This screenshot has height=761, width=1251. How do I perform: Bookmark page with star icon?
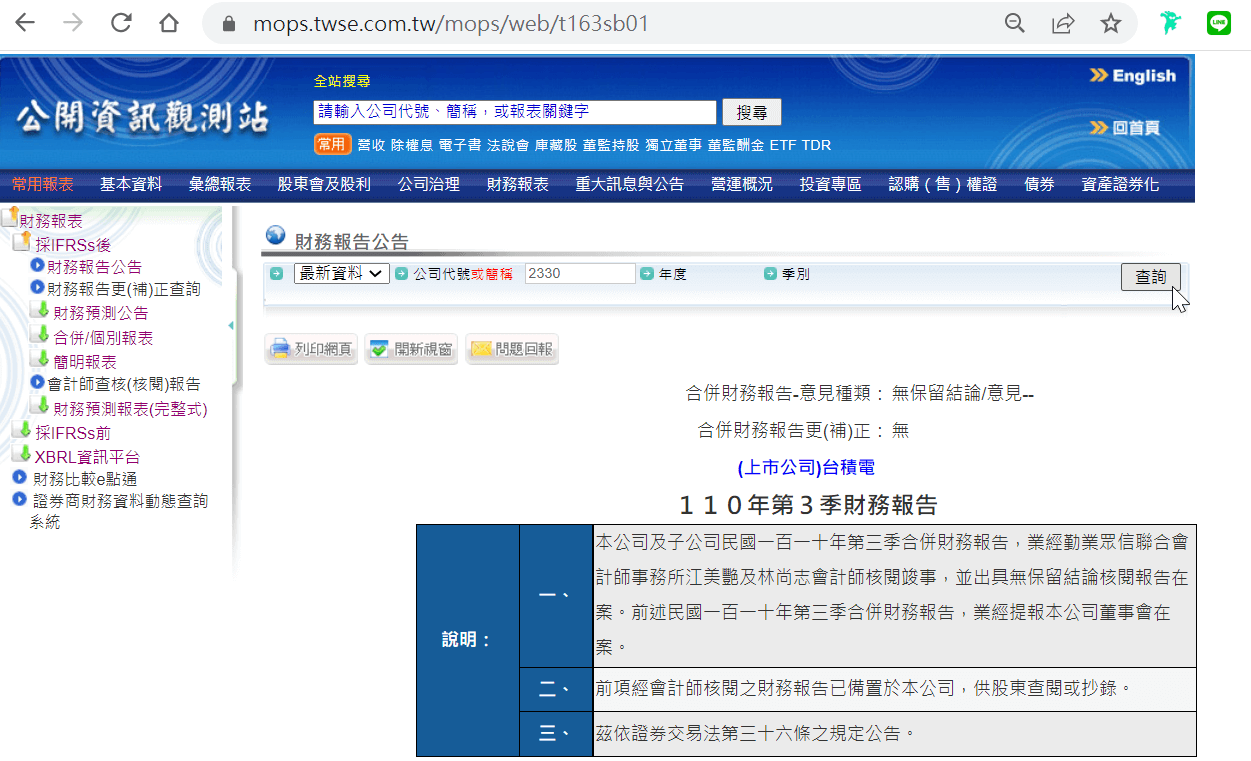click(1111, 23)
